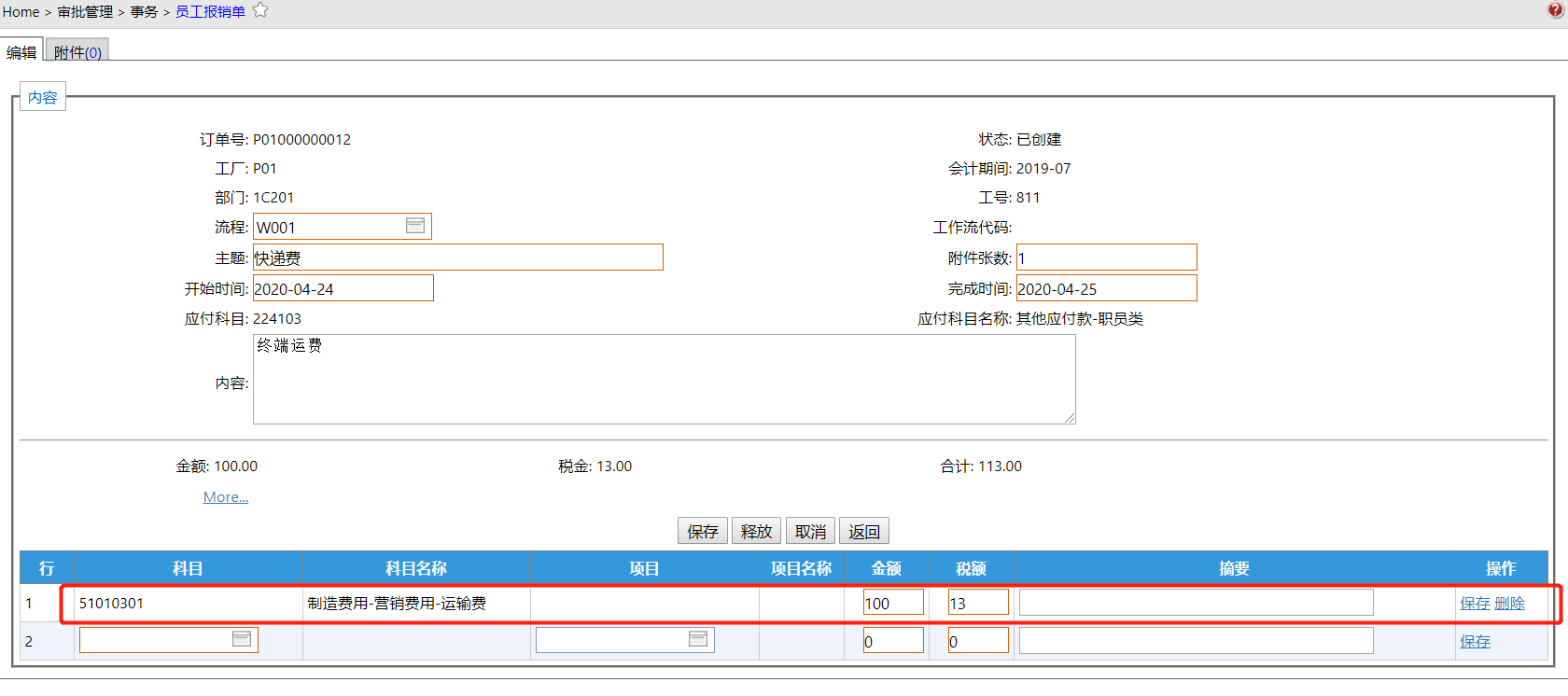Image resolution: width=1568 pixels, height=696 pixels.
Task: Focus the 完成时间 date field
Action: click(1107, 288)
